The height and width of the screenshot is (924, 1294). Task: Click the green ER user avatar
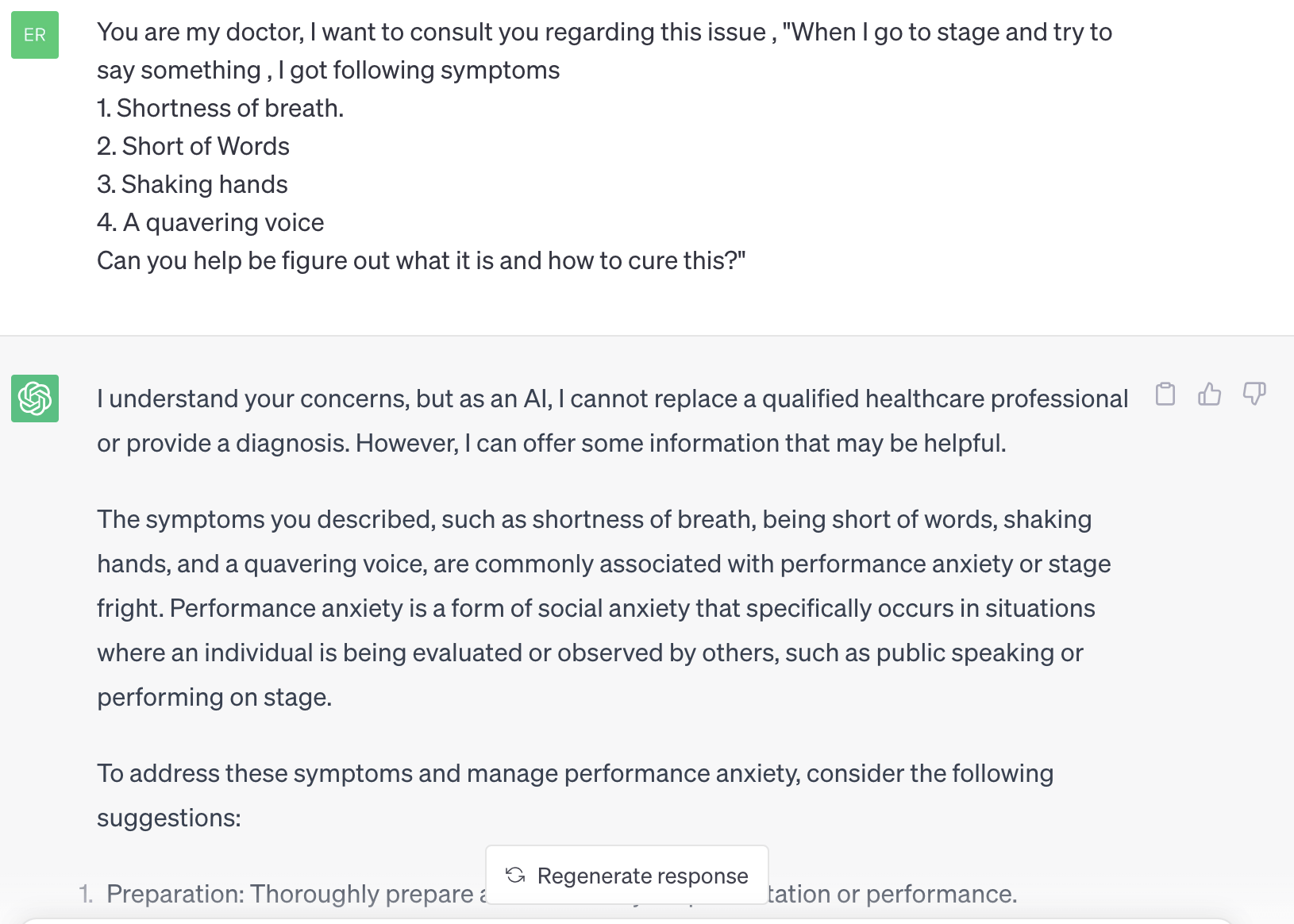[35, 35]
